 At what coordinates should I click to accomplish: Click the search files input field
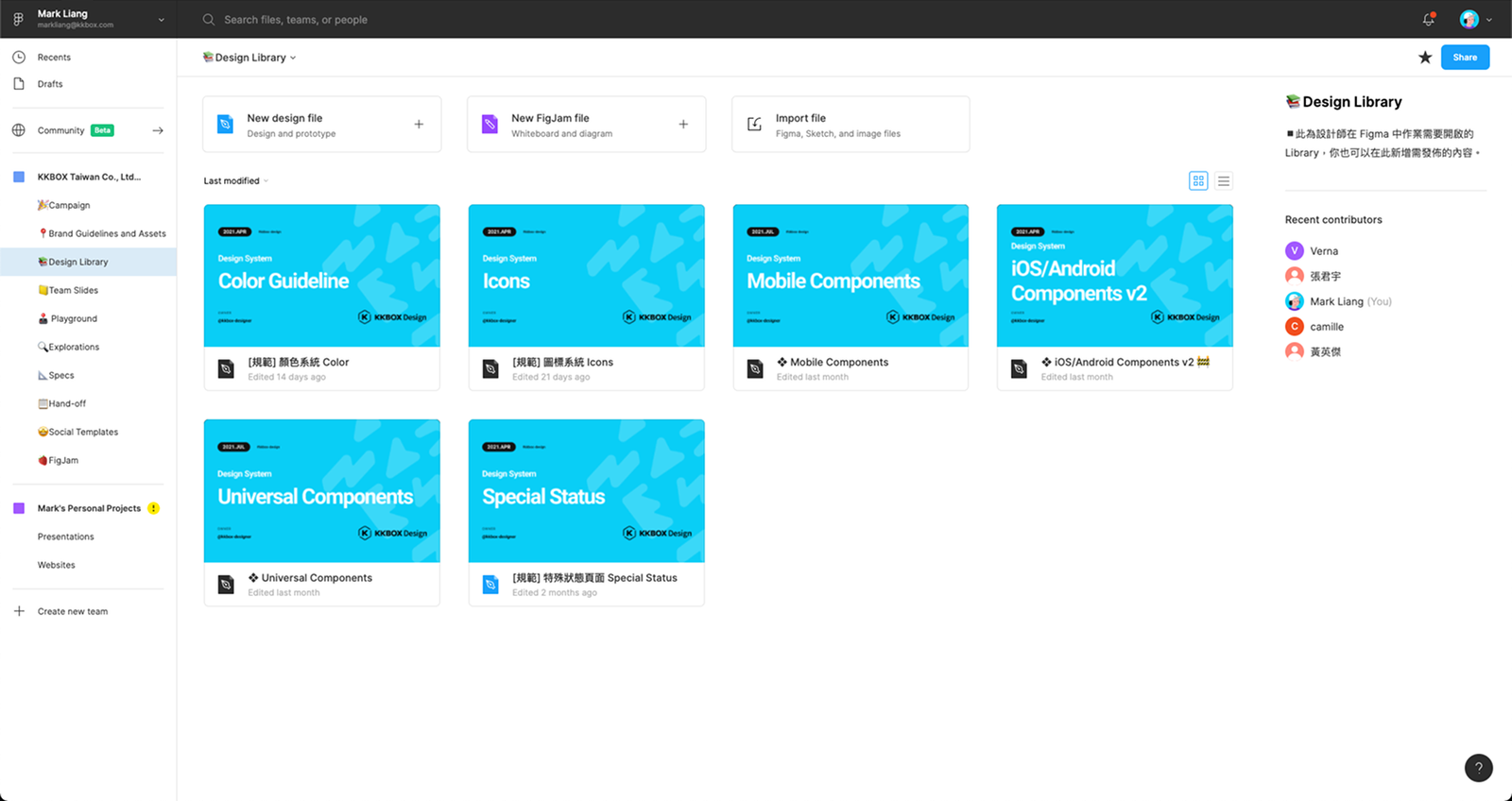point(295,19)
